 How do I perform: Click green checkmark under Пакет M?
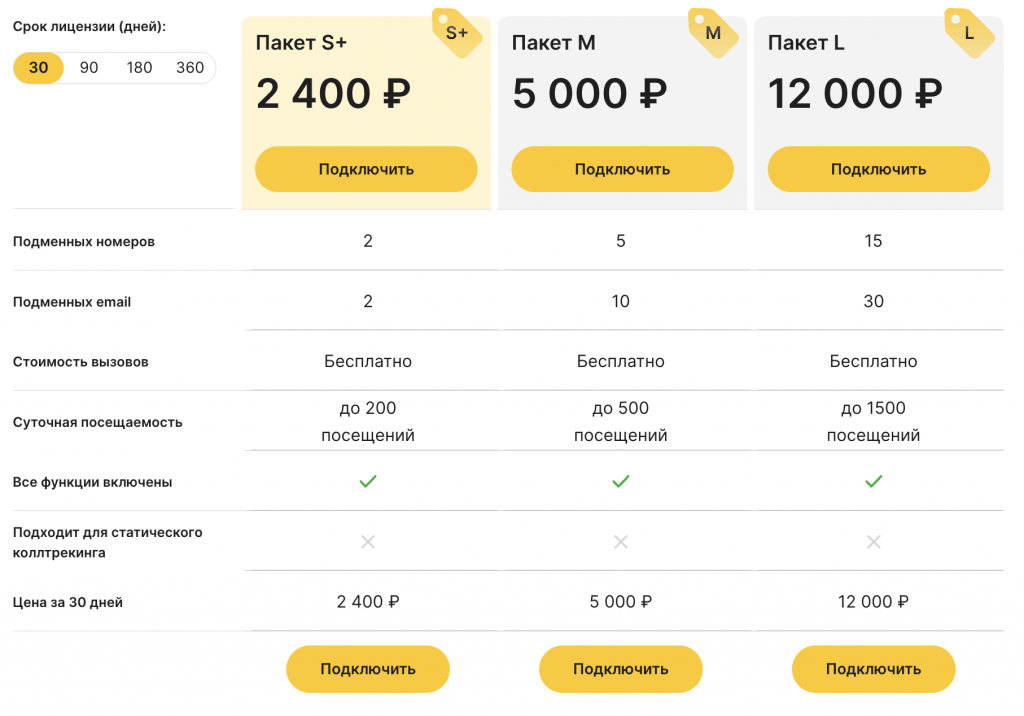pos(620,481)
